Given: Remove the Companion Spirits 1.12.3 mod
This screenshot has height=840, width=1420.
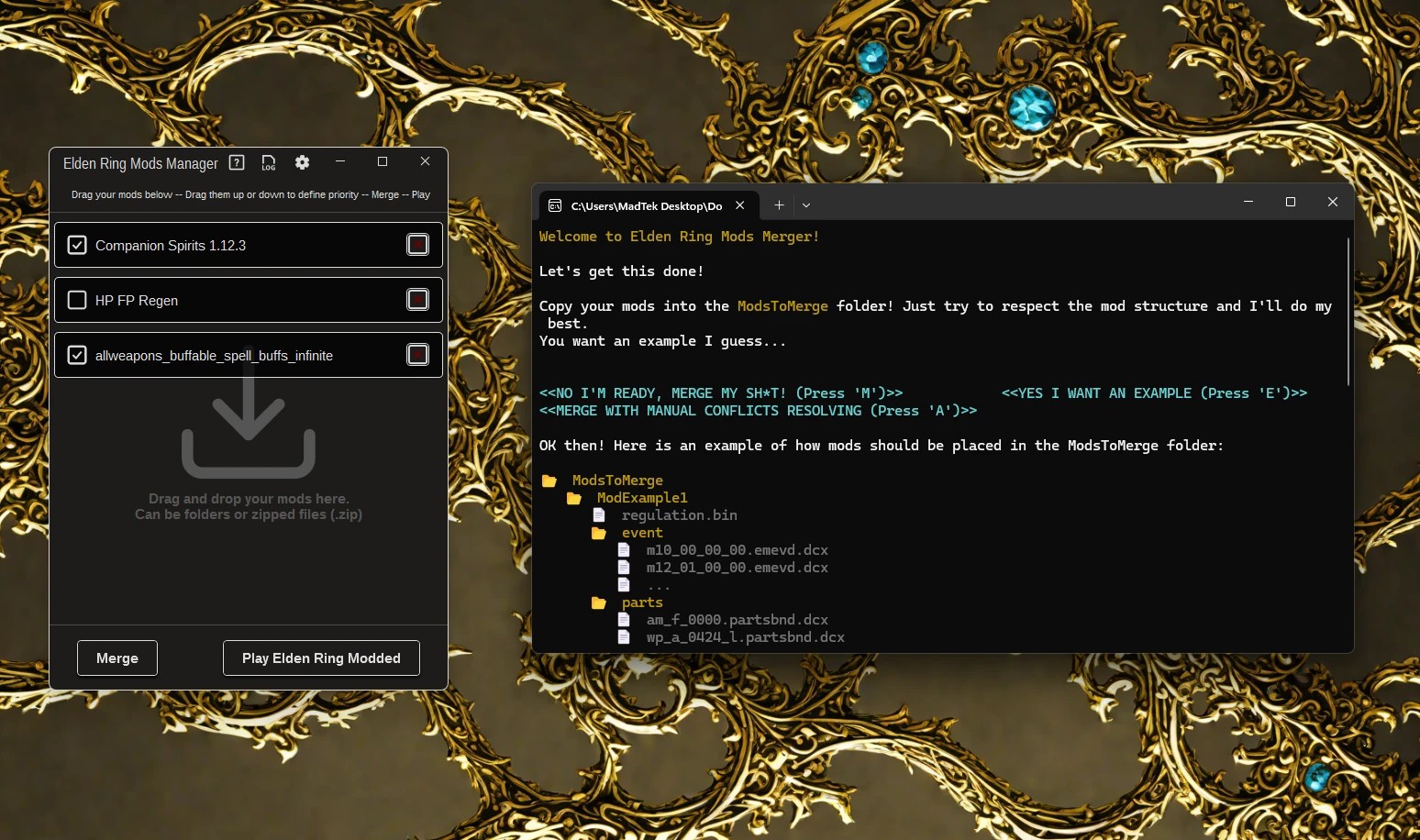Looking at the screenshot, I should pyautogui.click(x=417, y=245).
